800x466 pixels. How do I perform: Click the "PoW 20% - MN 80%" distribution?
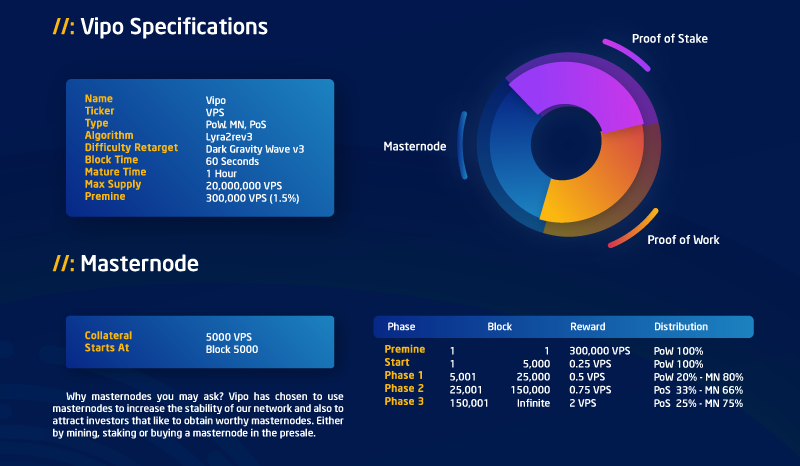coord(698,377)
